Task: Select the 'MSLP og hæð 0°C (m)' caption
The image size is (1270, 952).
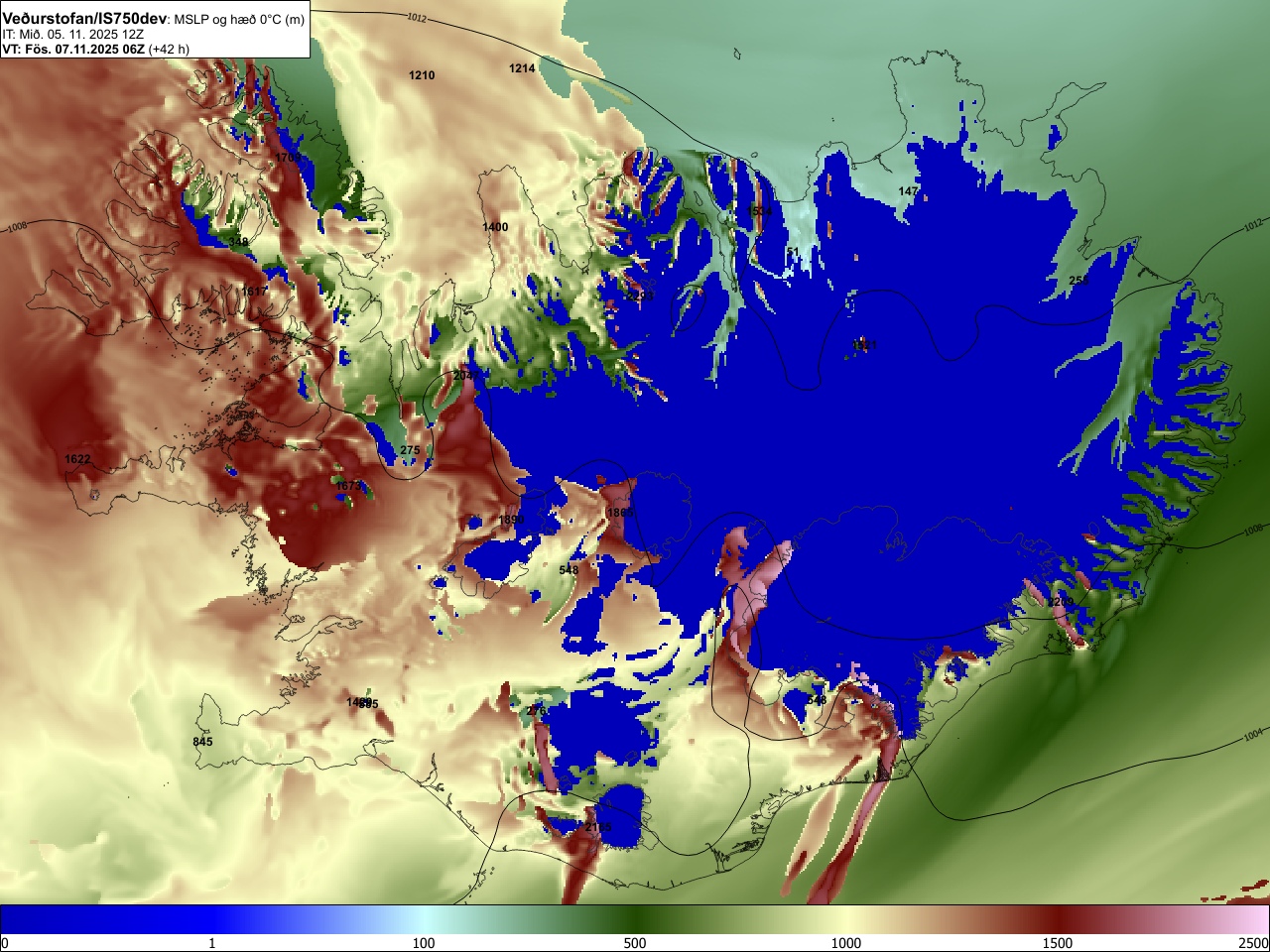Action: coord(240,20)
